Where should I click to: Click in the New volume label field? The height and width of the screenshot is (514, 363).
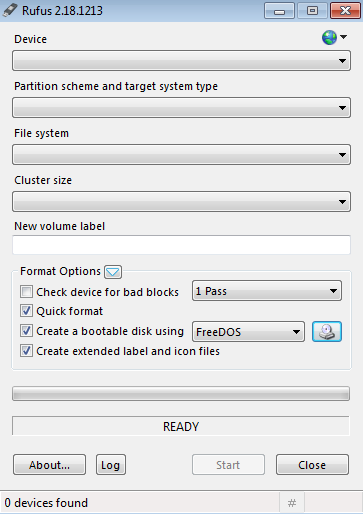181,245
